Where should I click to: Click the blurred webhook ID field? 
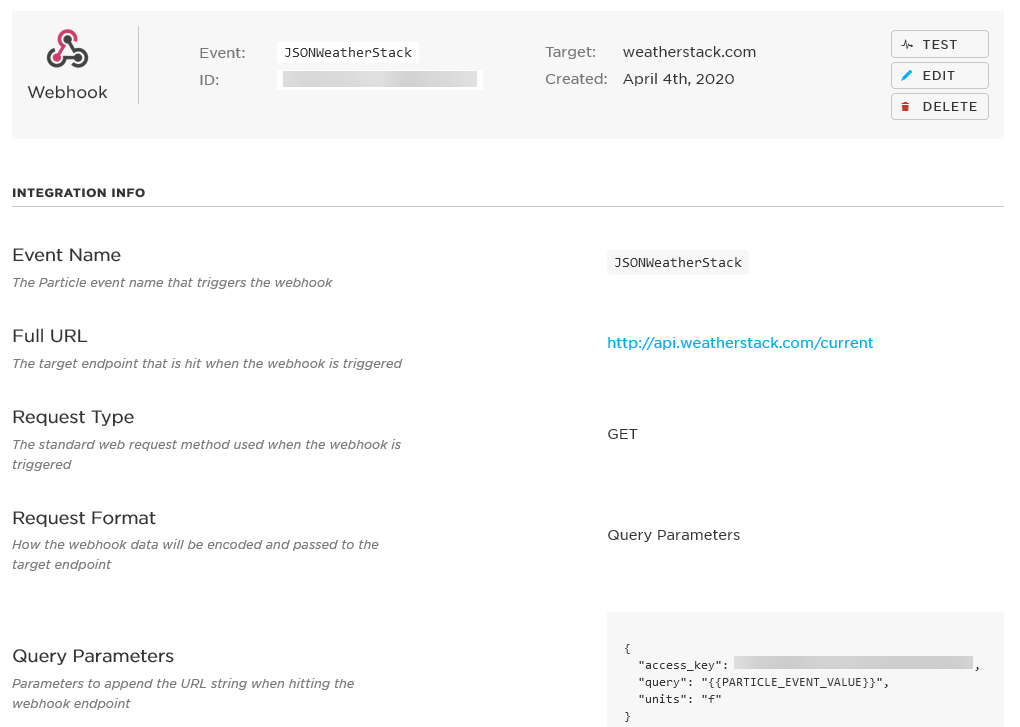click(x=379, y=79)
